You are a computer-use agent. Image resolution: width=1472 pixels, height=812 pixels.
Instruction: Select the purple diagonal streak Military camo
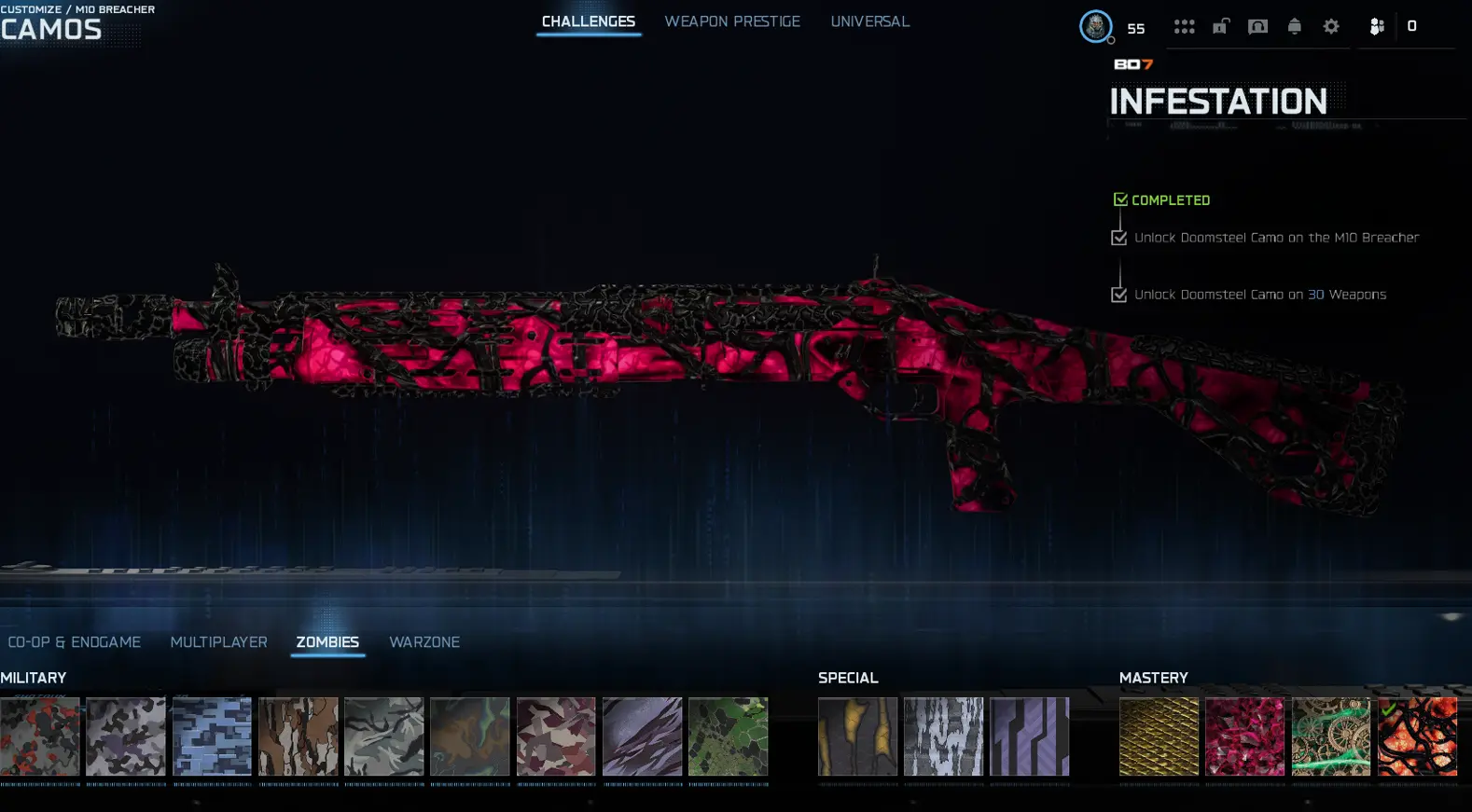[x=643, y=736]
